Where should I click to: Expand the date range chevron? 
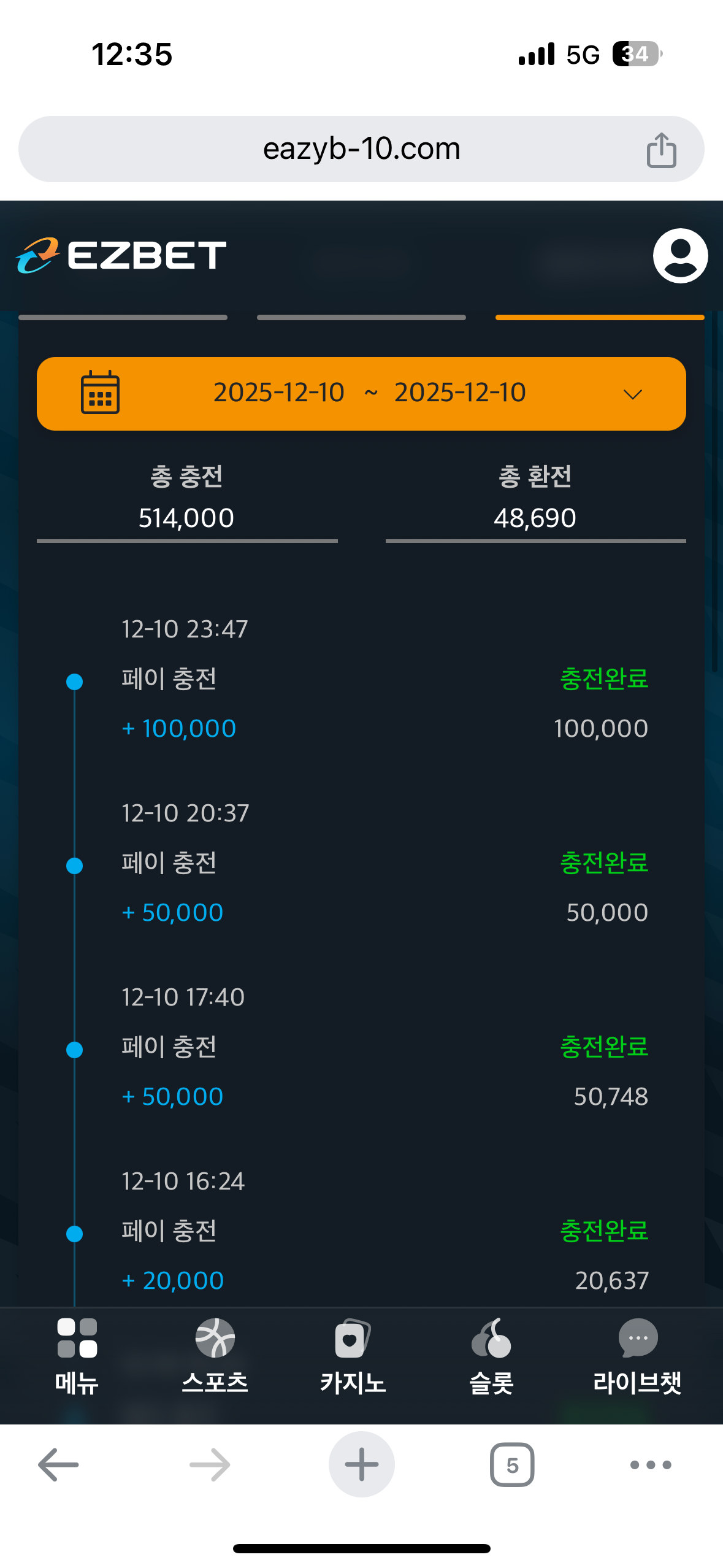632,394
